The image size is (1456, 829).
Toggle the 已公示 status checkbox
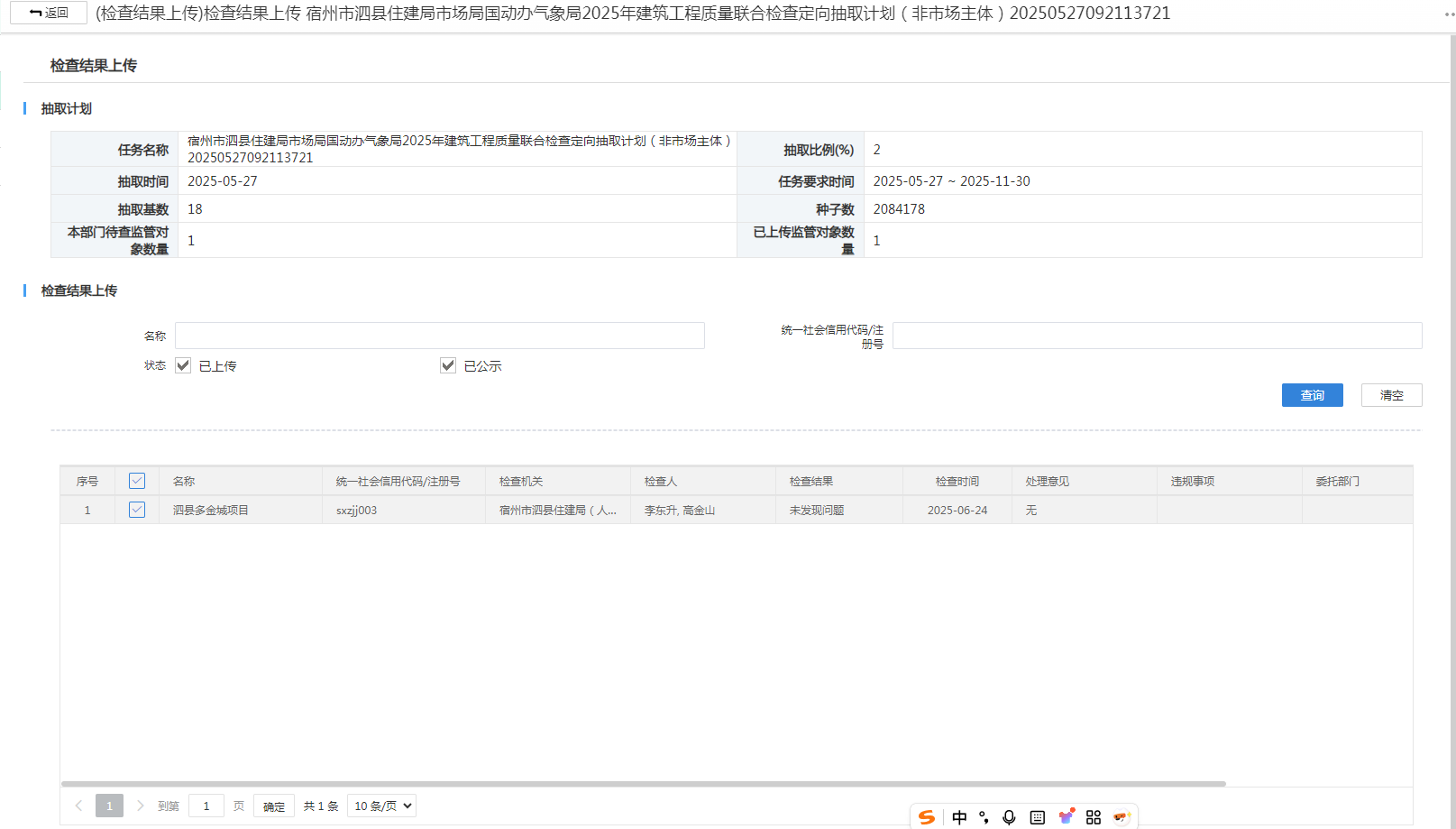(448, 365)
